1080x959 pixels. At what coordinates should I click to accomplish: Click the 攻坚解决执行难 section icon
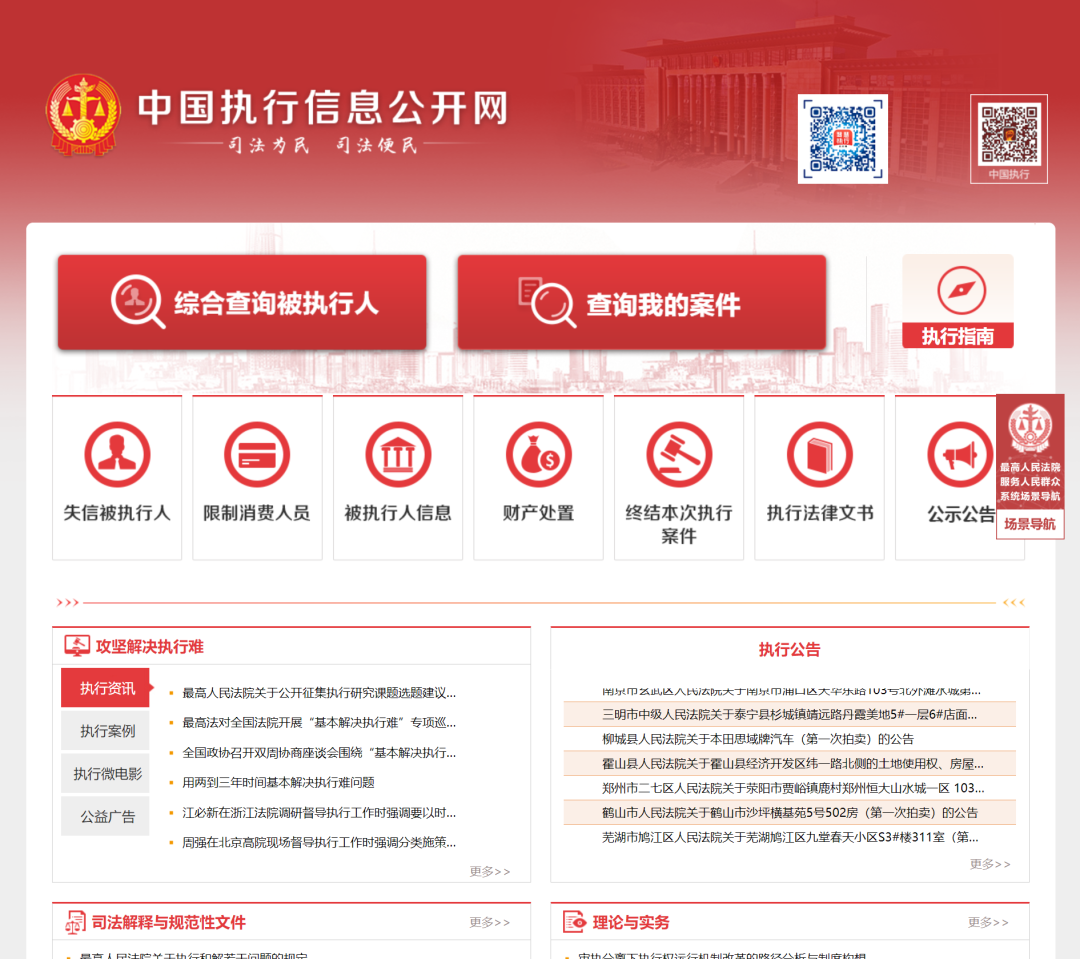click(76, 646)
